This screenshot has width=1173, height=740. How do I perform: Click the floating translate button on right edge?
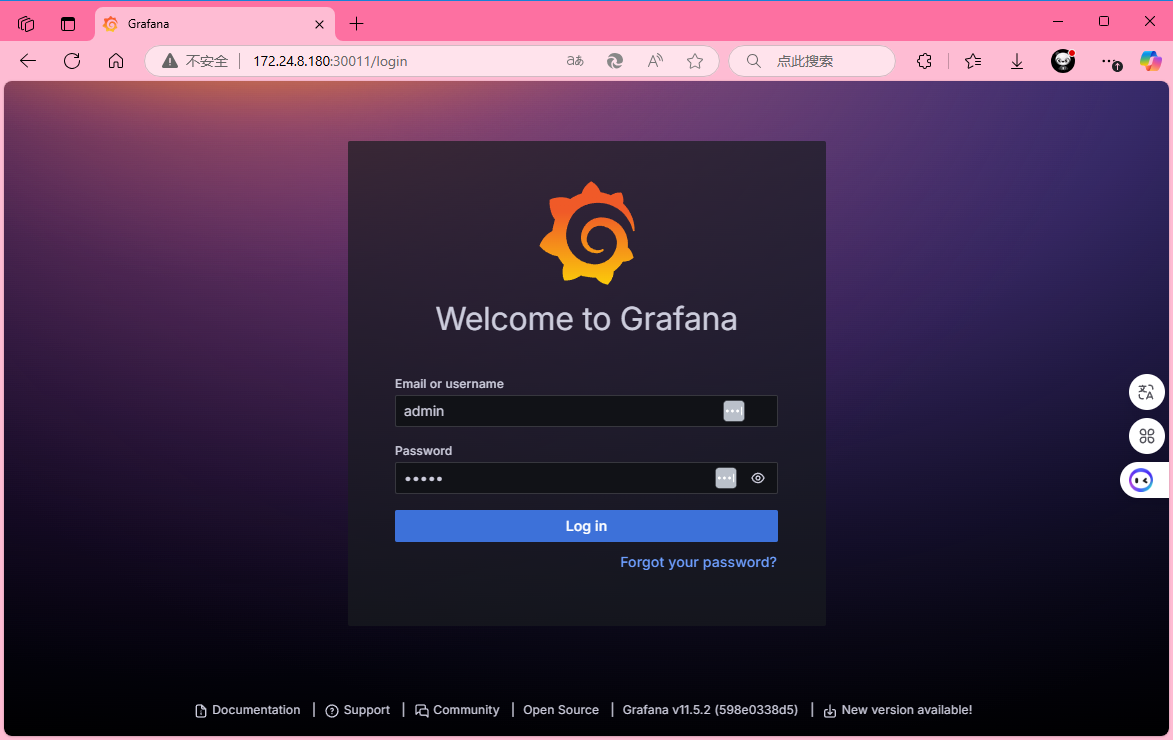pyautogui.click(x=1146, y=392)
